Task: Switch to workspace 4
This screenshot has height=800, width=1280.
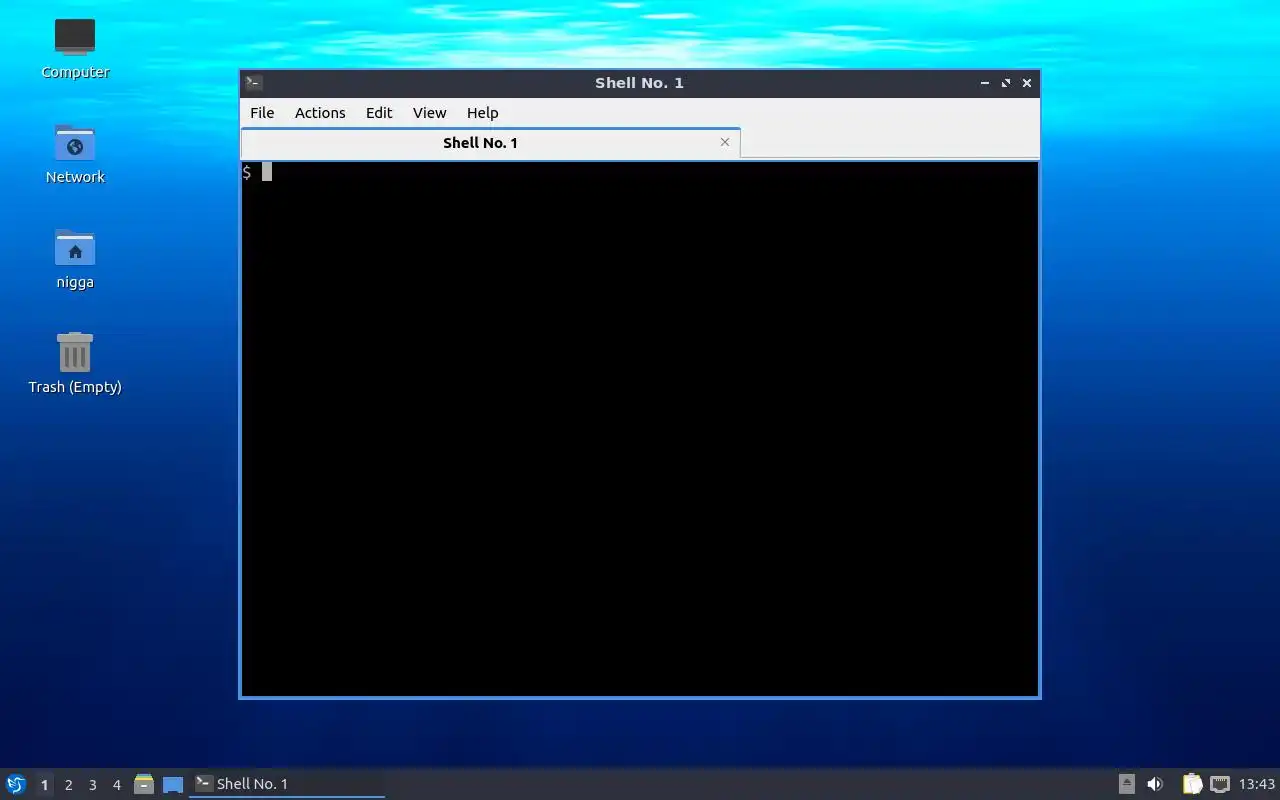Action: point(116,785)
